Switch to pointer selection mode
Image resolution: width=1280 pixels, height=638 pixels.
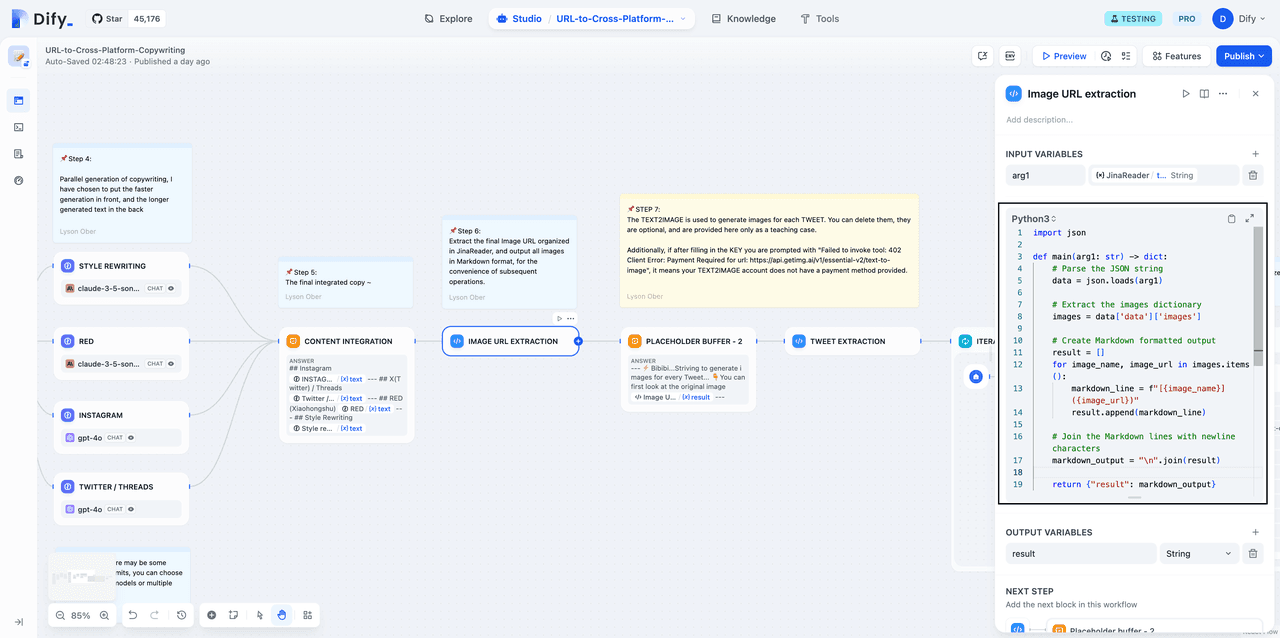click(x=259, y=616)
